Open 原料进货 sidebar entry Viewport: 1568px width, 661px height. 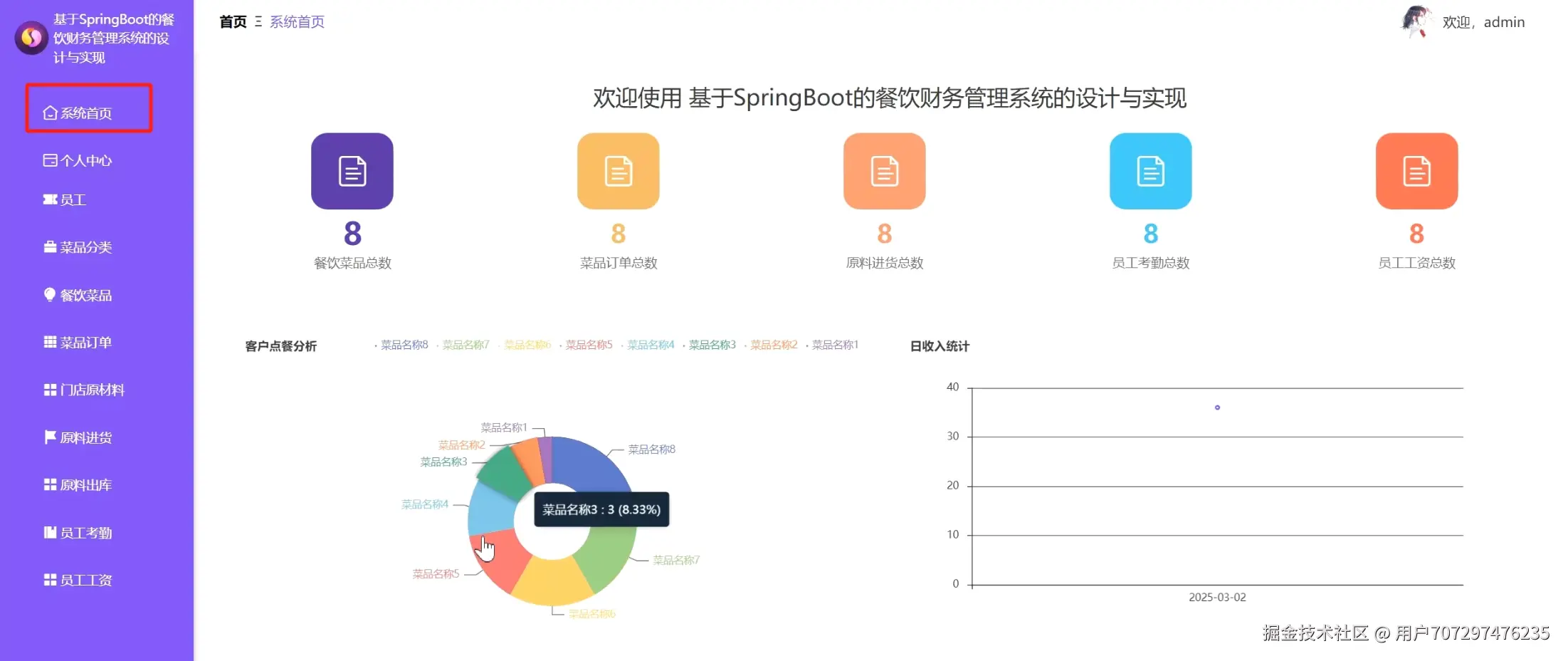(85, 437)
